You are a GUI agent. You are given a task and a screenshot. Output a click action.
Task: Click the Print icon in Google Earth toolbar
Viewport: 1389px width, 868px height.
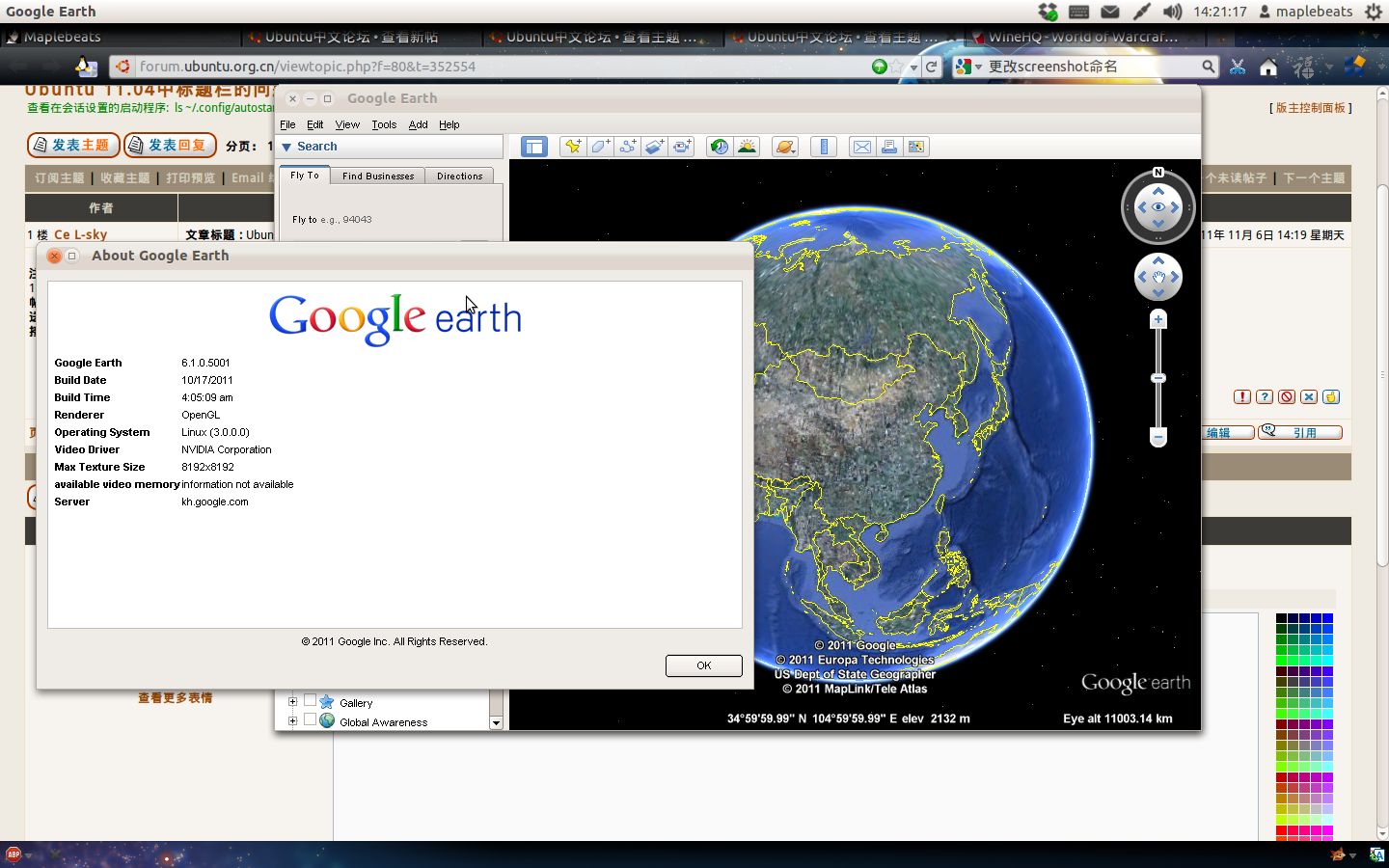(889, 147)
